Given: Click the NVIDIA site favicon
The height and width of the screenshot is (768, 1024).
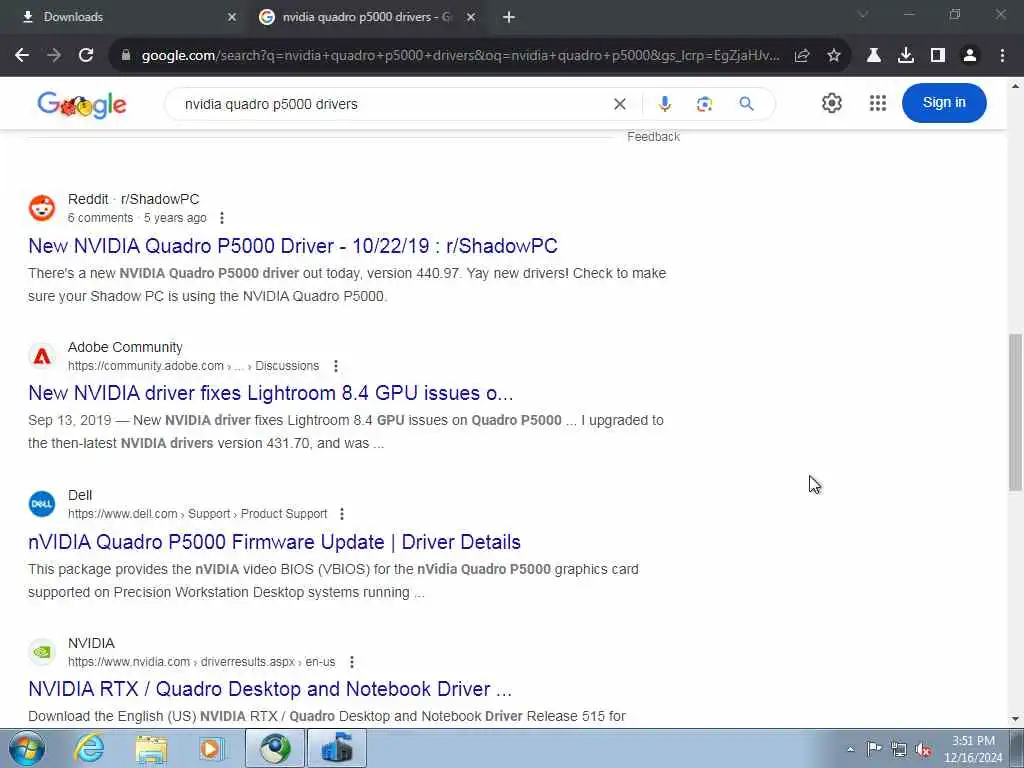Looking at the screenshot, I should (x=42, y=652).
